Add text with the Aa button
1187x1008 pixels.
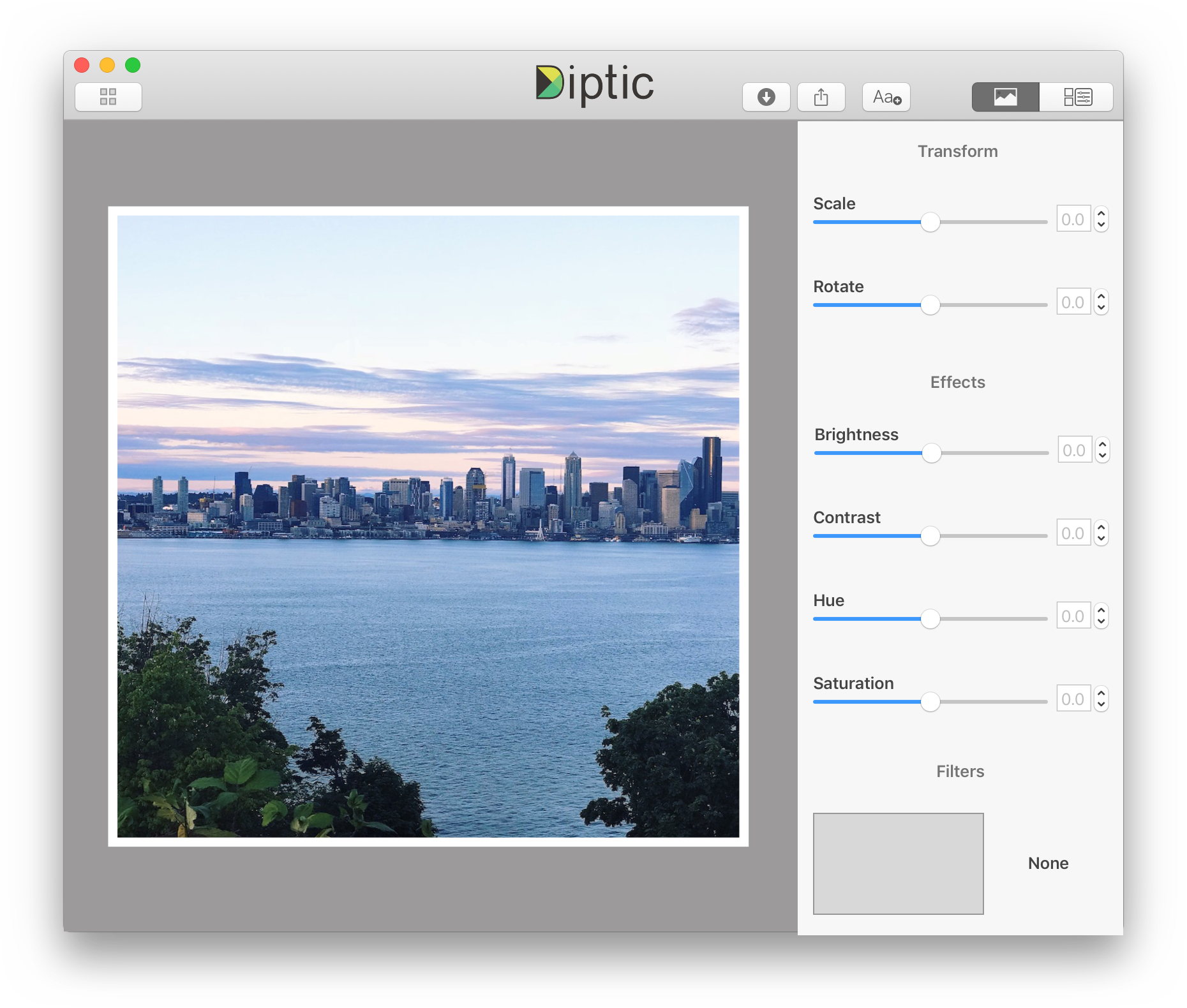886,97
